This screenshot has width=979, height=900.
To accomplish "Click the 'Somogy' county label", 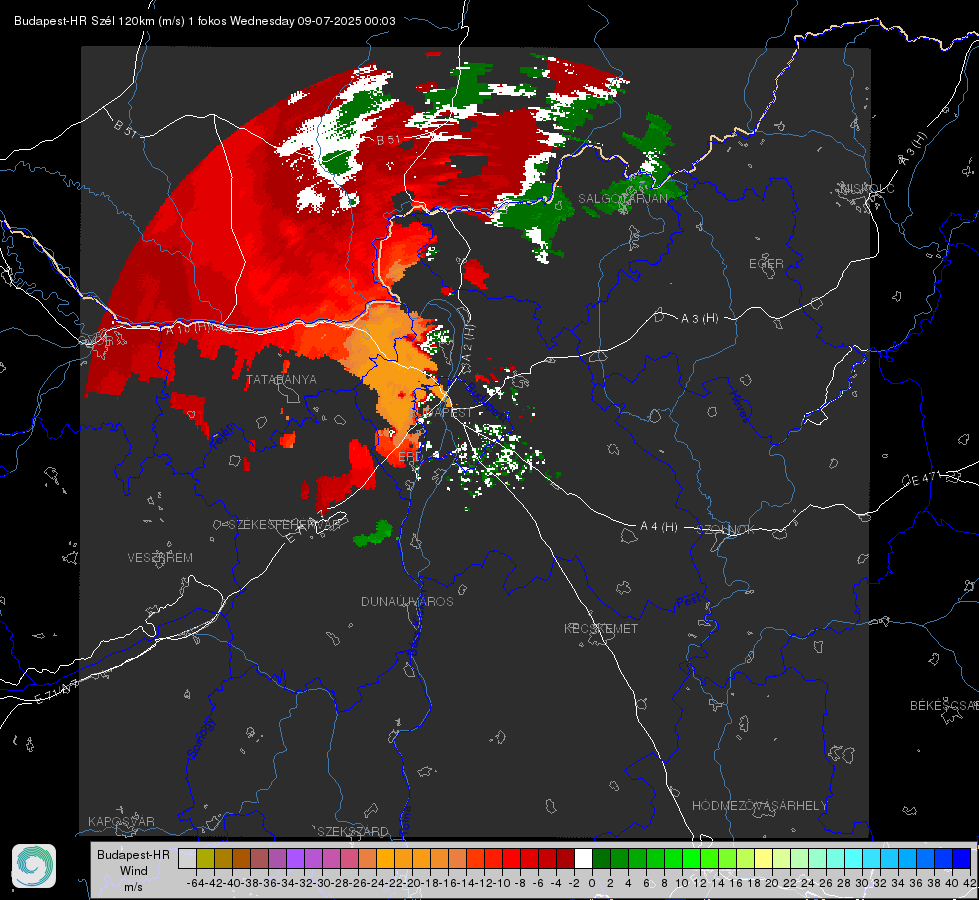I will coord(200,738).
